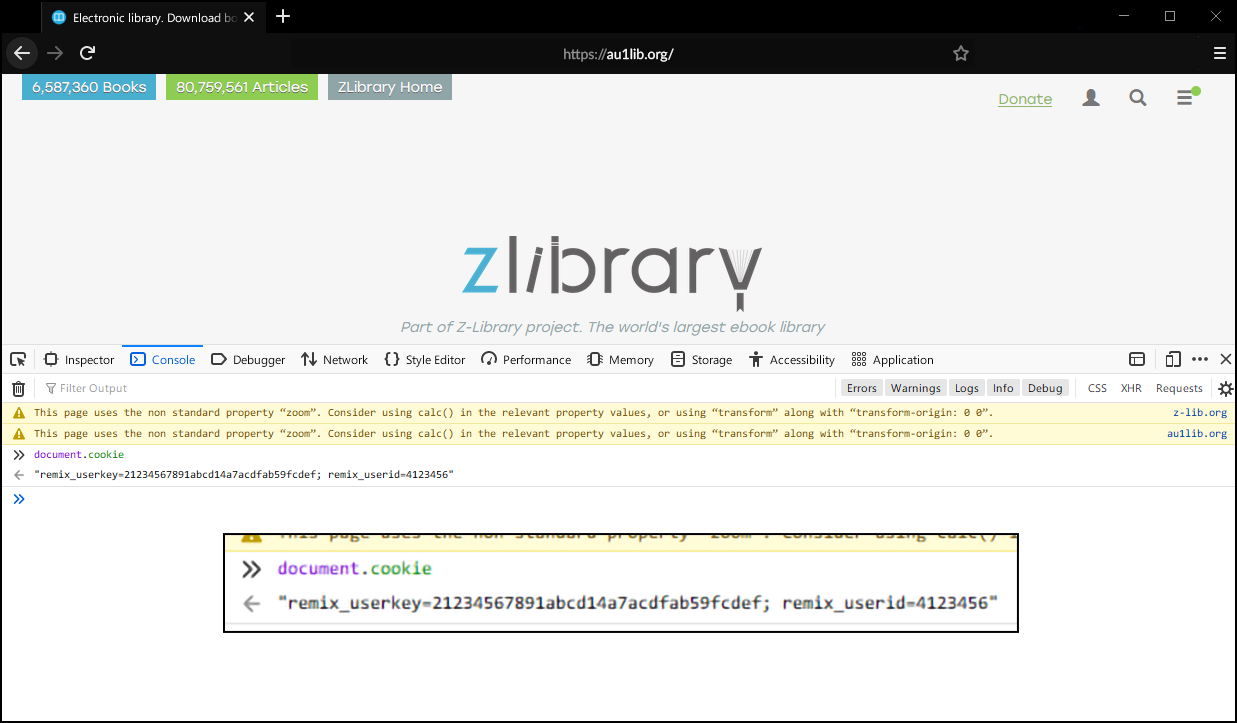Open the Performance tab
This screenshot has height=723, width=1237.
point(526,359)
